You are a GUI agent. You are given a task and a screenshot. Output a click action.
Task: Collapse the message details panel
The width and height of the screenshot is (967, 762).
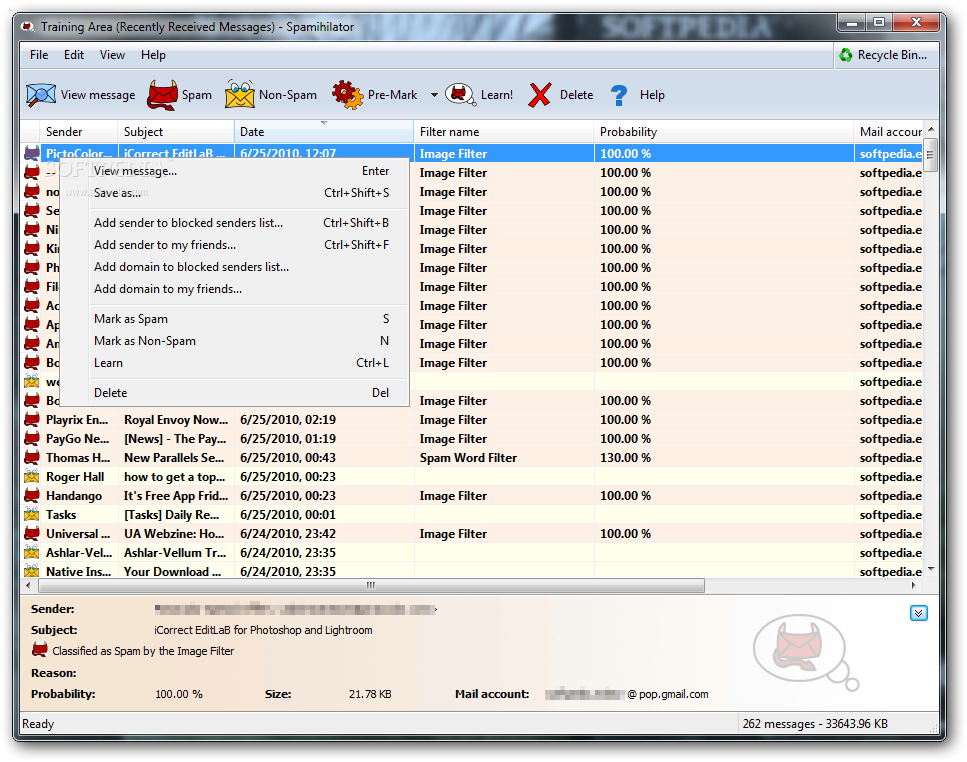coord(918,613)
